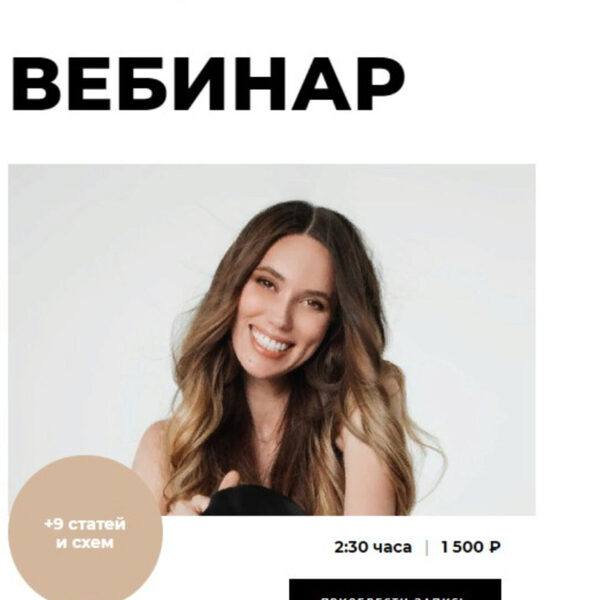Click the black purchase button below the price
The height and width of the screenshot is (600, 600).
pyautogui.click(x=395, y=589)
